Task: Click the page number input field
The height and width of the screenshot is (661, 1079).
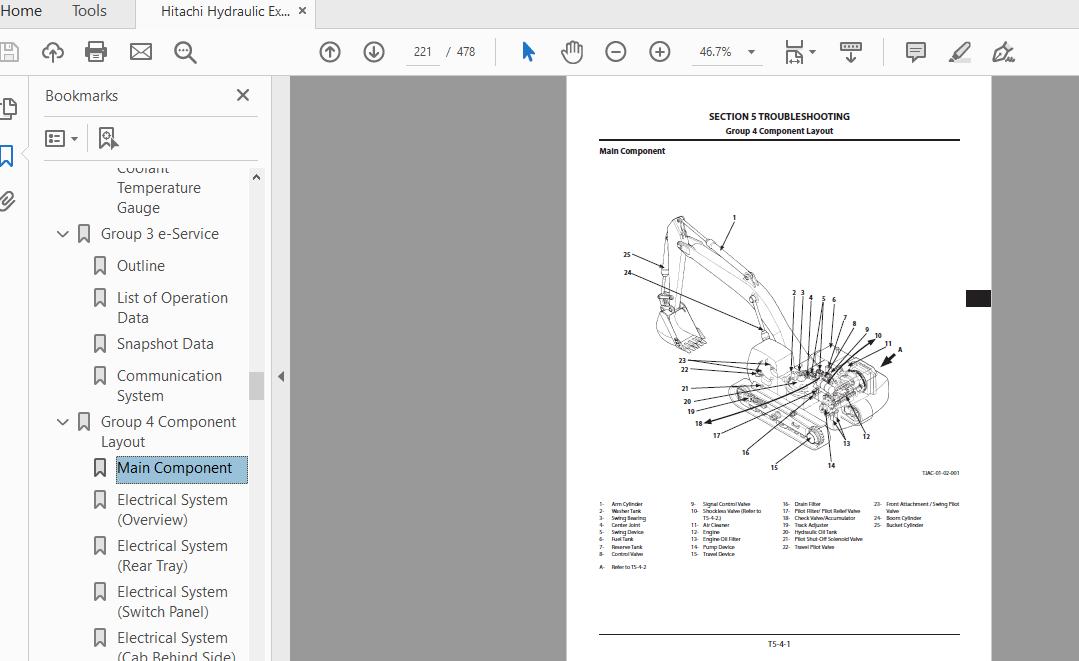Action: coord(423,52)
